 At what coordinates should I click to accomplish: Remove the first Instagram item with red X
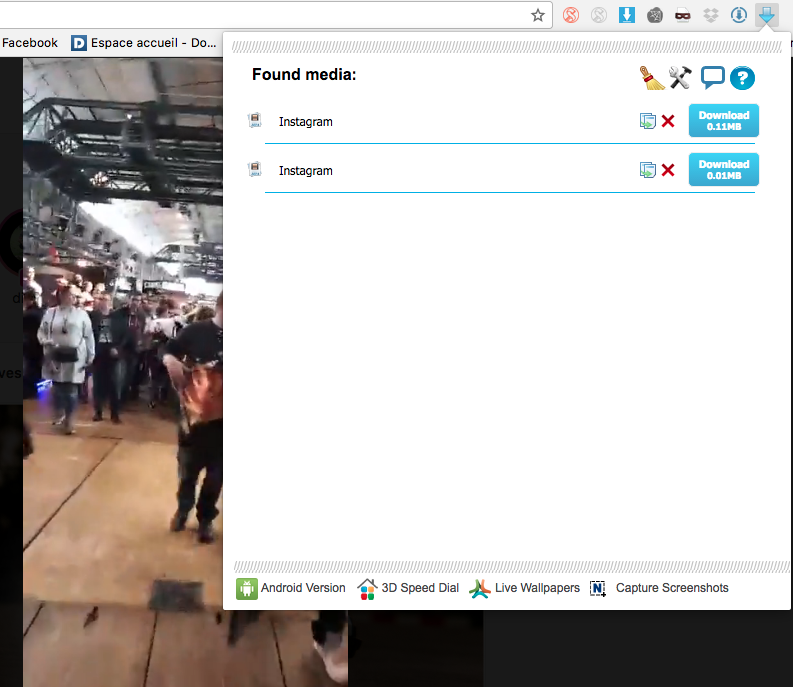(x=668, y=121)
